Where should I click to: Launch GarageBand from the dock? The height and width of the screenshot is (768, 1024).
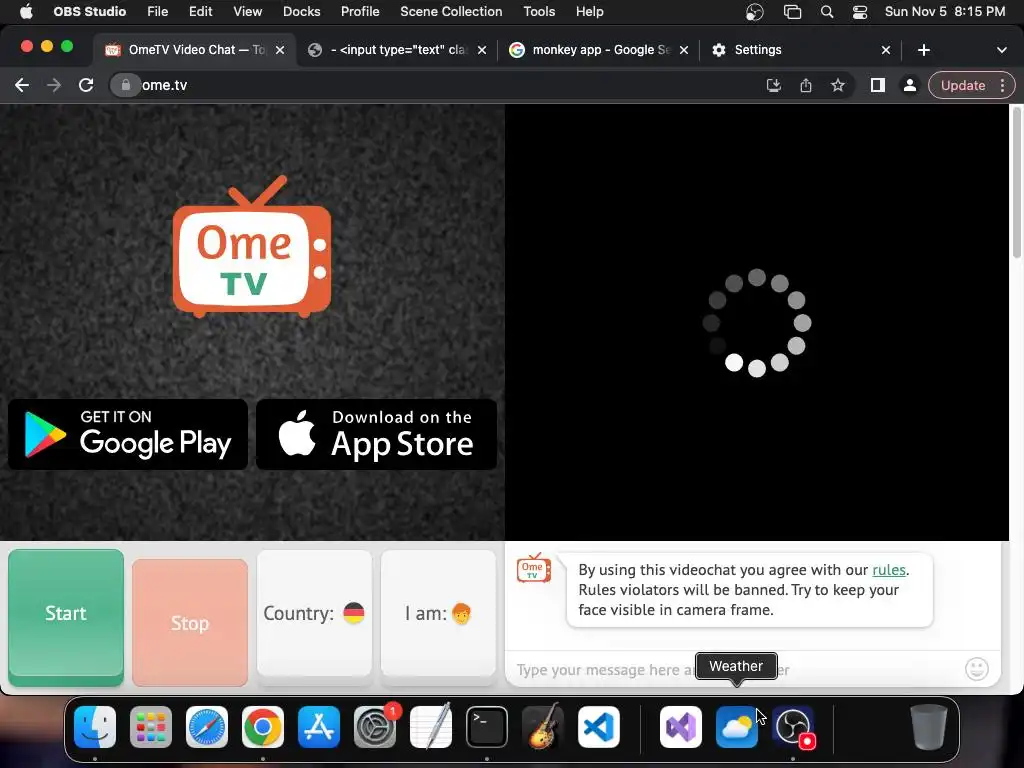[543, 727]
